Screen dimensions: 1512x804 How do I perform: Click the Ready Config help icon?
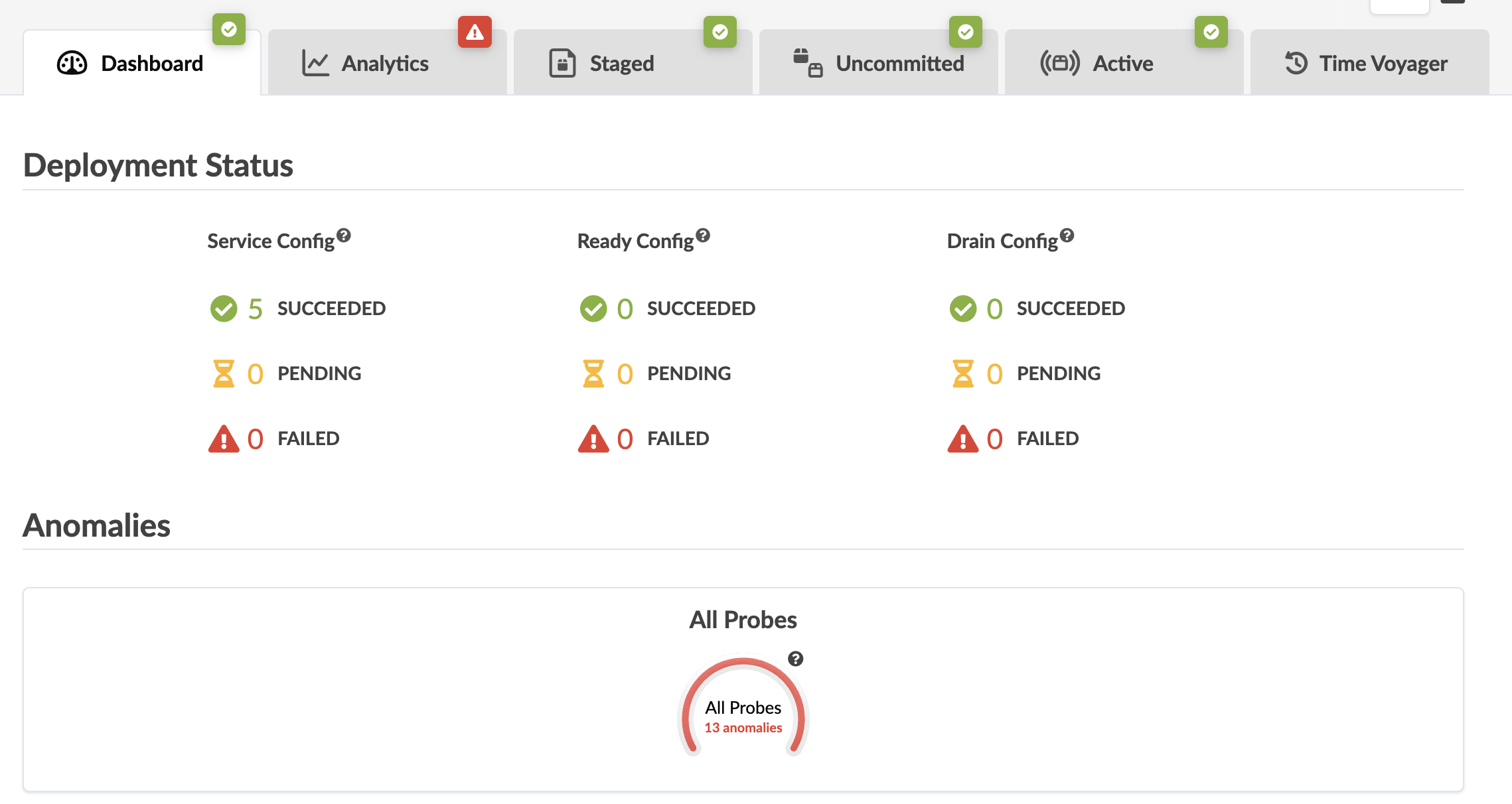click(703, 235)
